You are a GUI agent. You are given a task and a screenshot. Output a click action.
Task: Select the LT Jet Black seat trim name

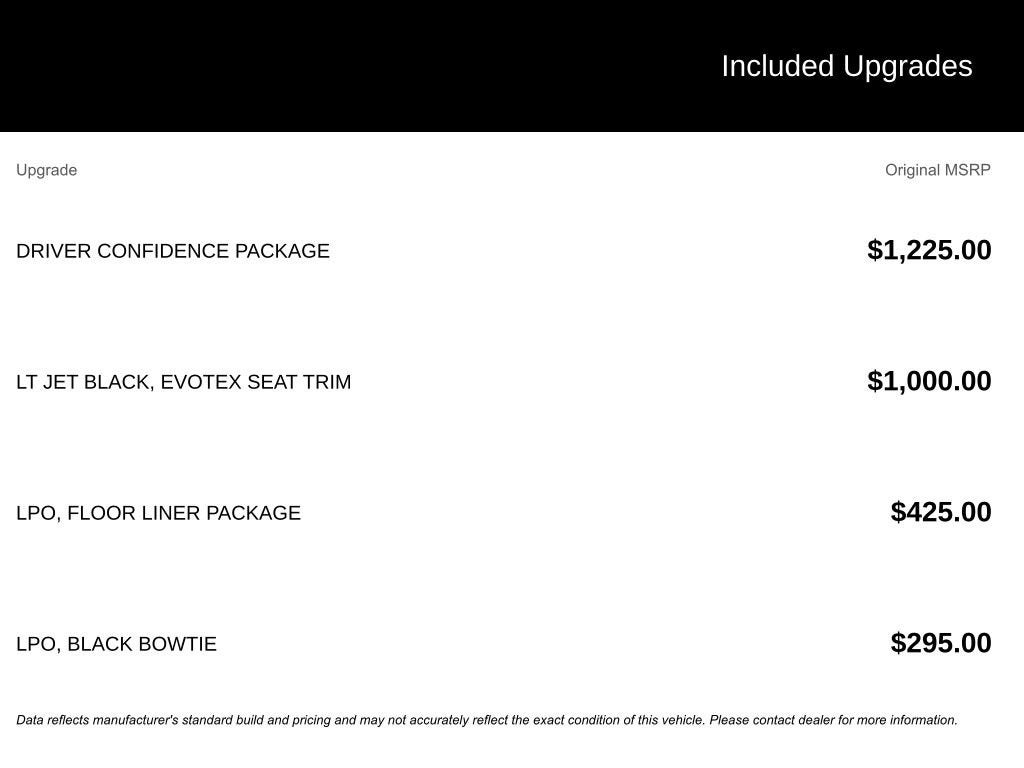point(183,382)
